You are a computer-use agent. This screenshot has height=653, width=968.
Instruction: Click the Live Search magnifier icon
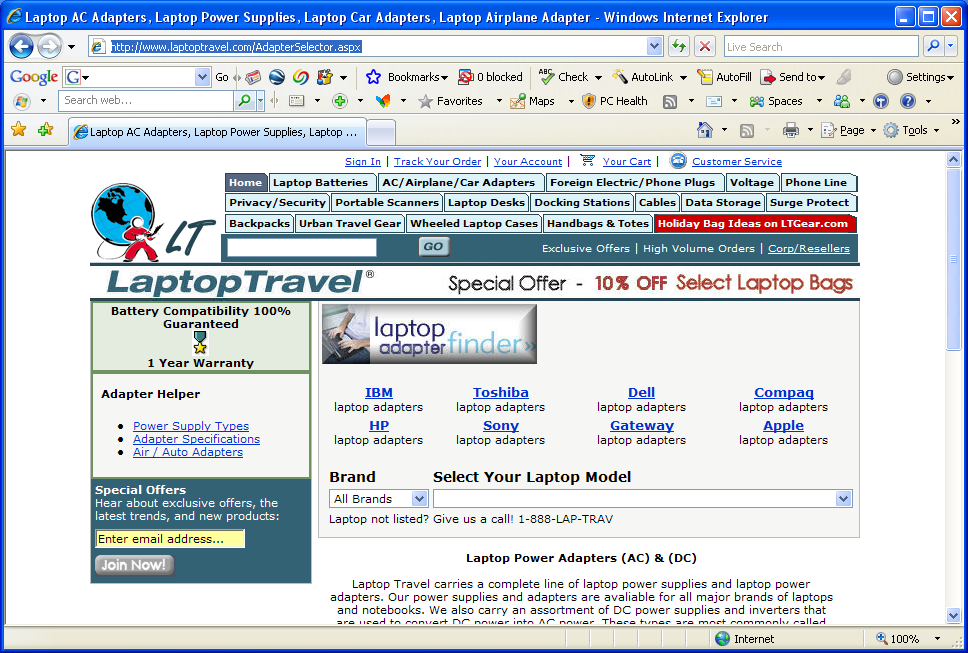(x=932, y=46)
